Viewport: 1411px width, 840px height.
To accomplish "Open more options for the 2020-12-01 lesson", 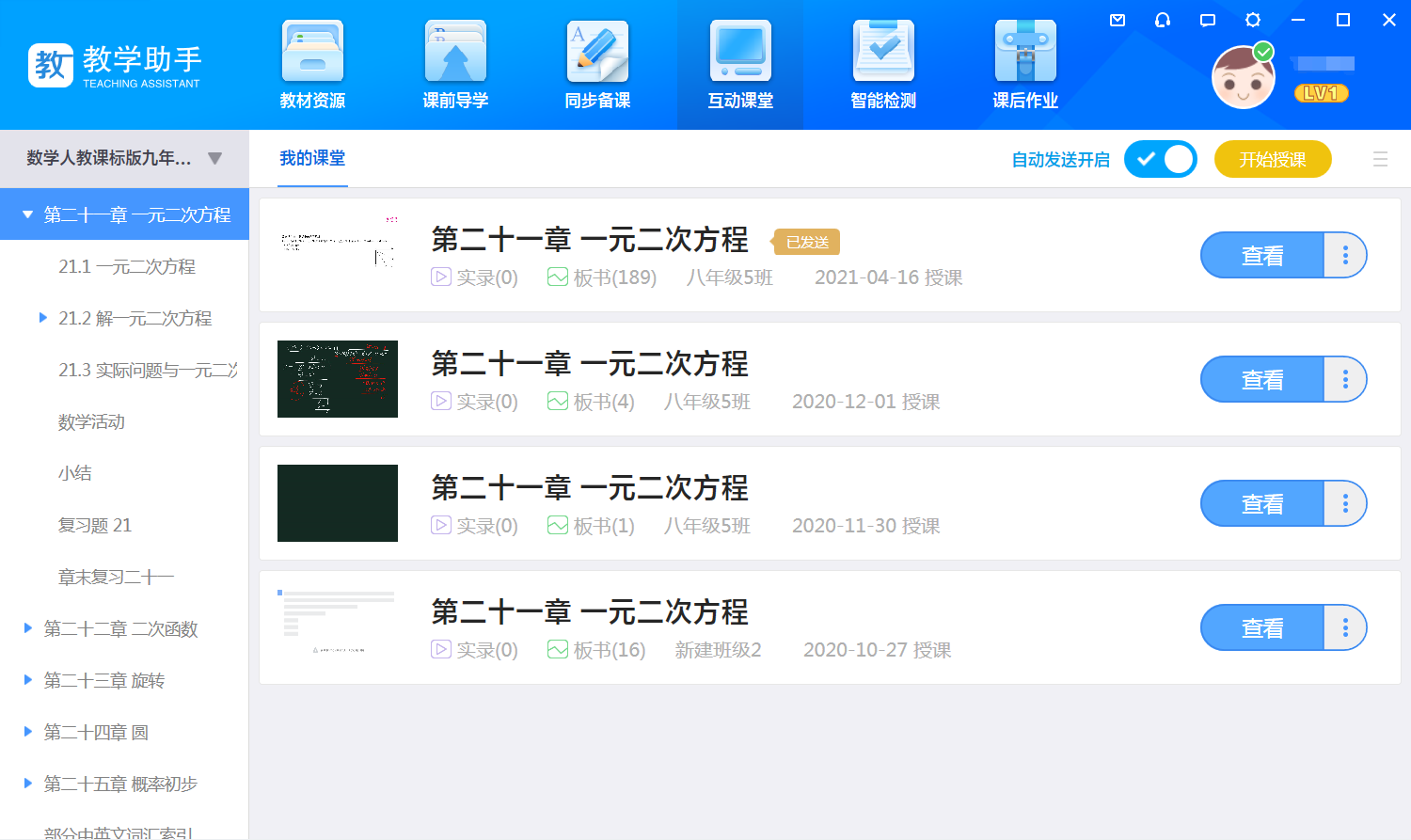I will point(1345,379).
